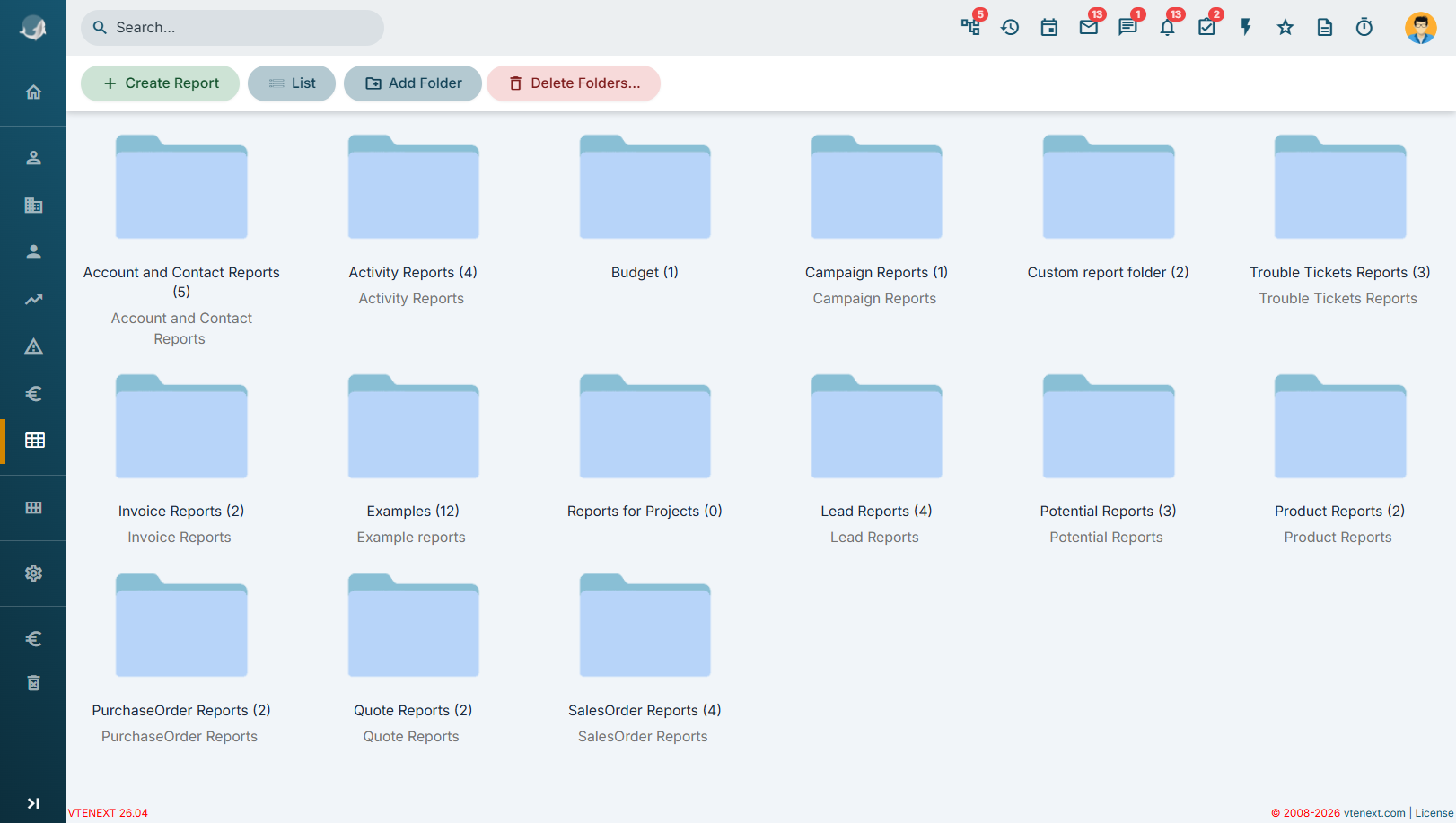Open the License footer link
Screen dimensions: 1456x823
1434,813
